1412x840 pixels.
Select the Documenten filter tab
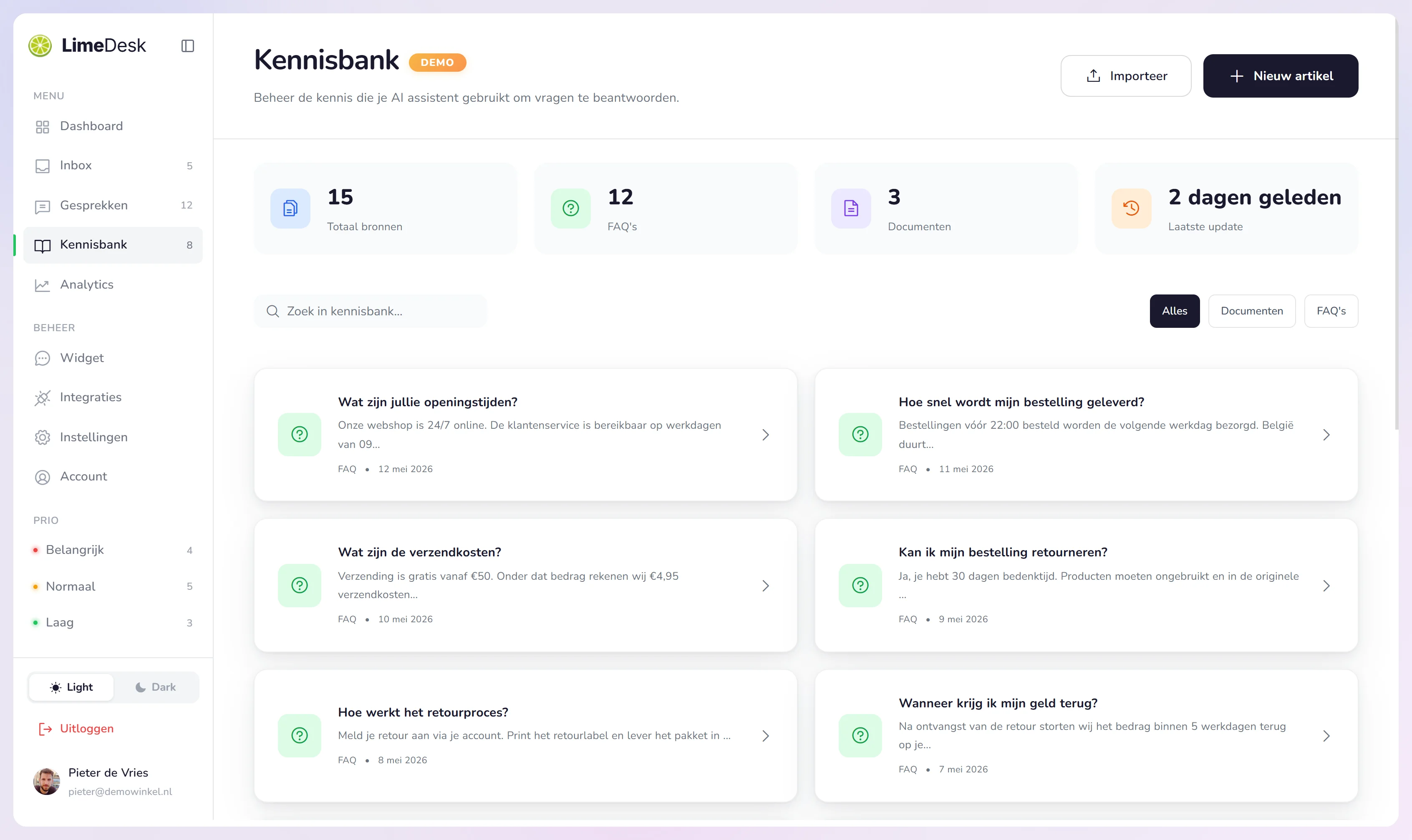pyautogui.click(x=1252, y=311)
